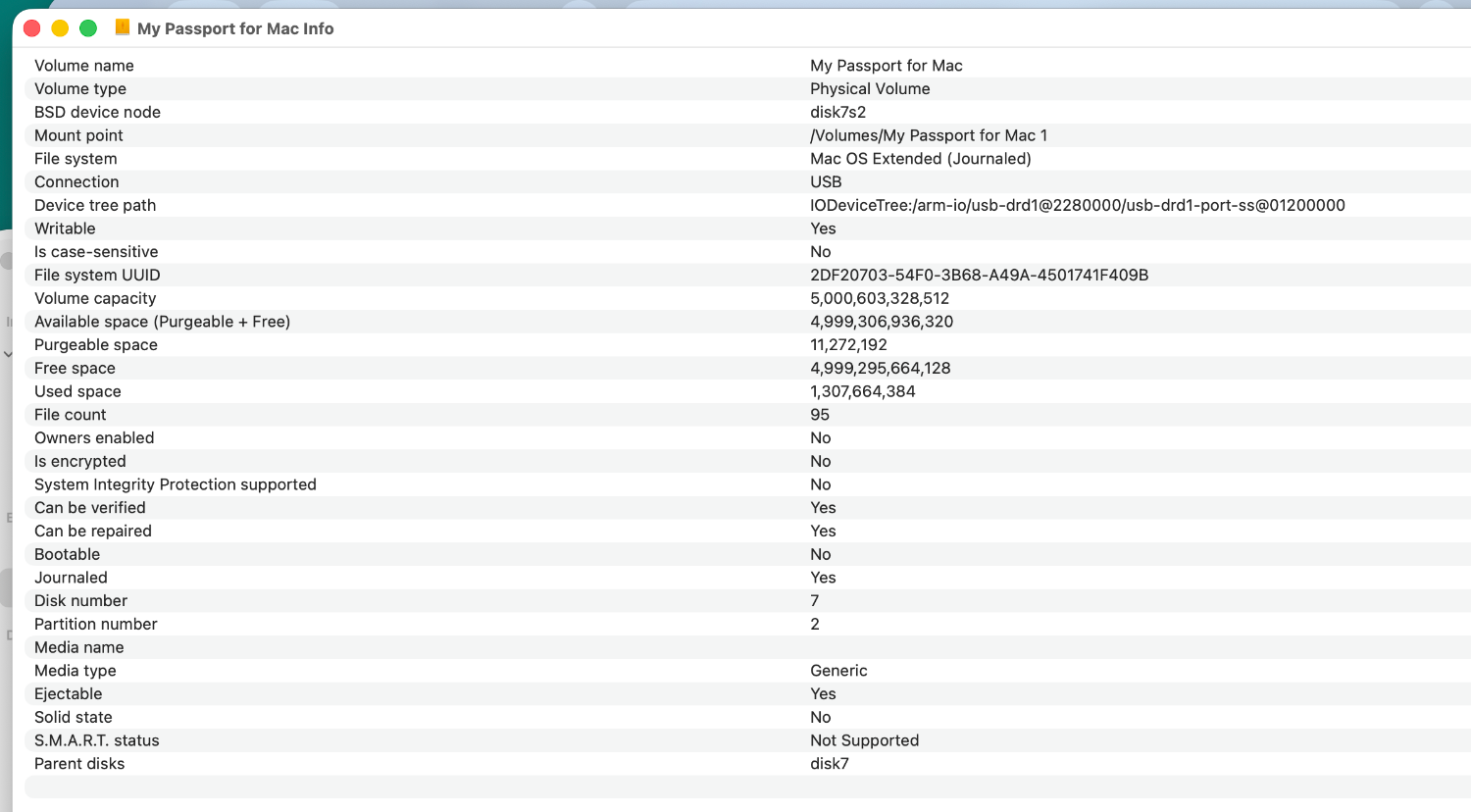Click the yellow drive icon in title bar
Screen dimensions: 1471x812
(123, 27)
